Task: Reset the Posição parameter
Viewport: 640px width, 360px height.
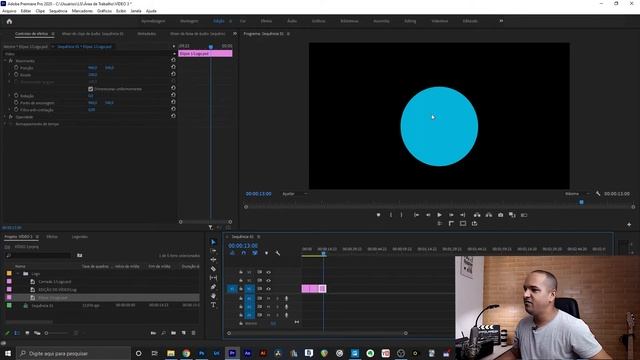Action: (x=173, y=67)
